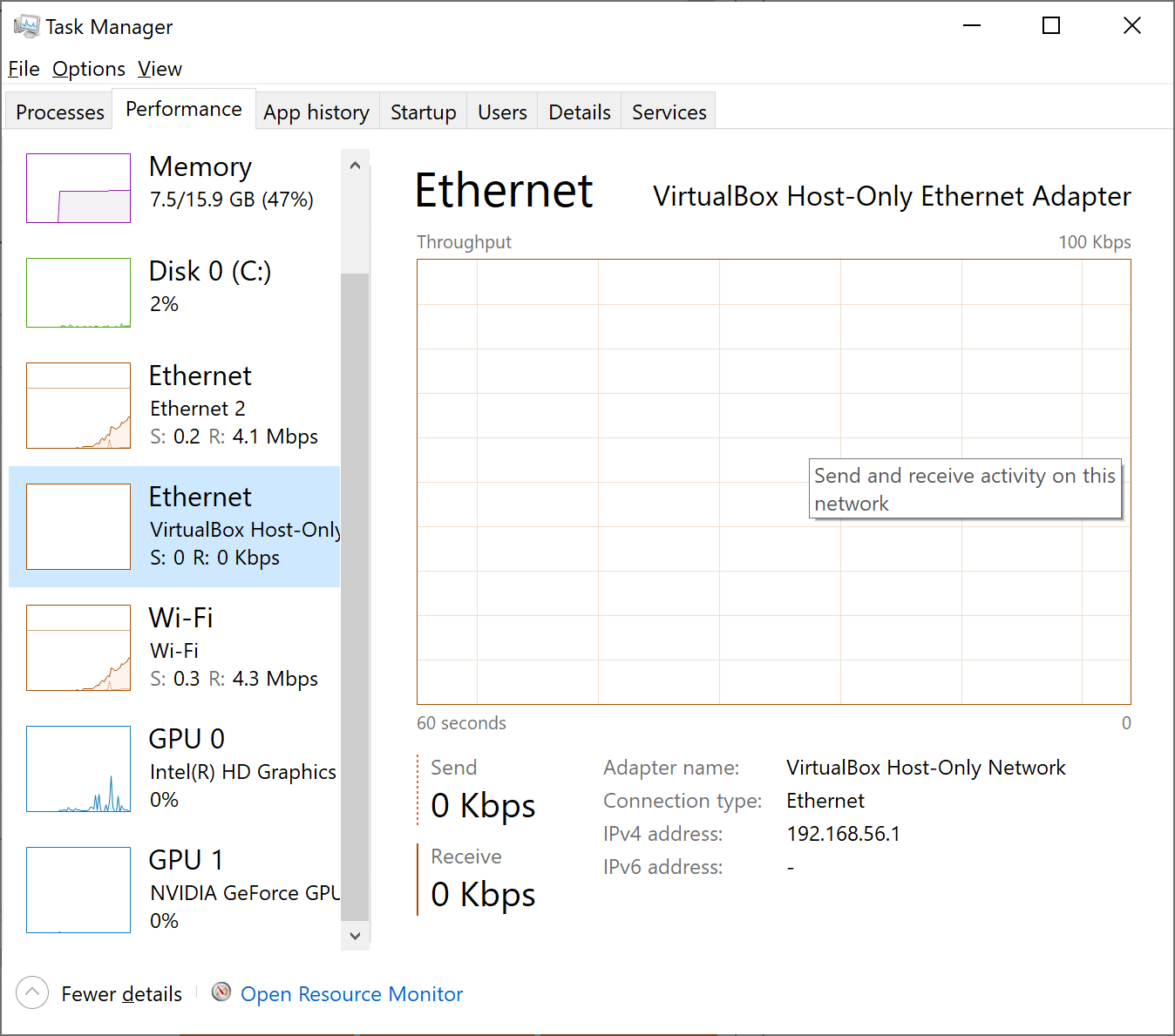
Task: Click the Send 0 Kbps value
Action: point(483,806)
